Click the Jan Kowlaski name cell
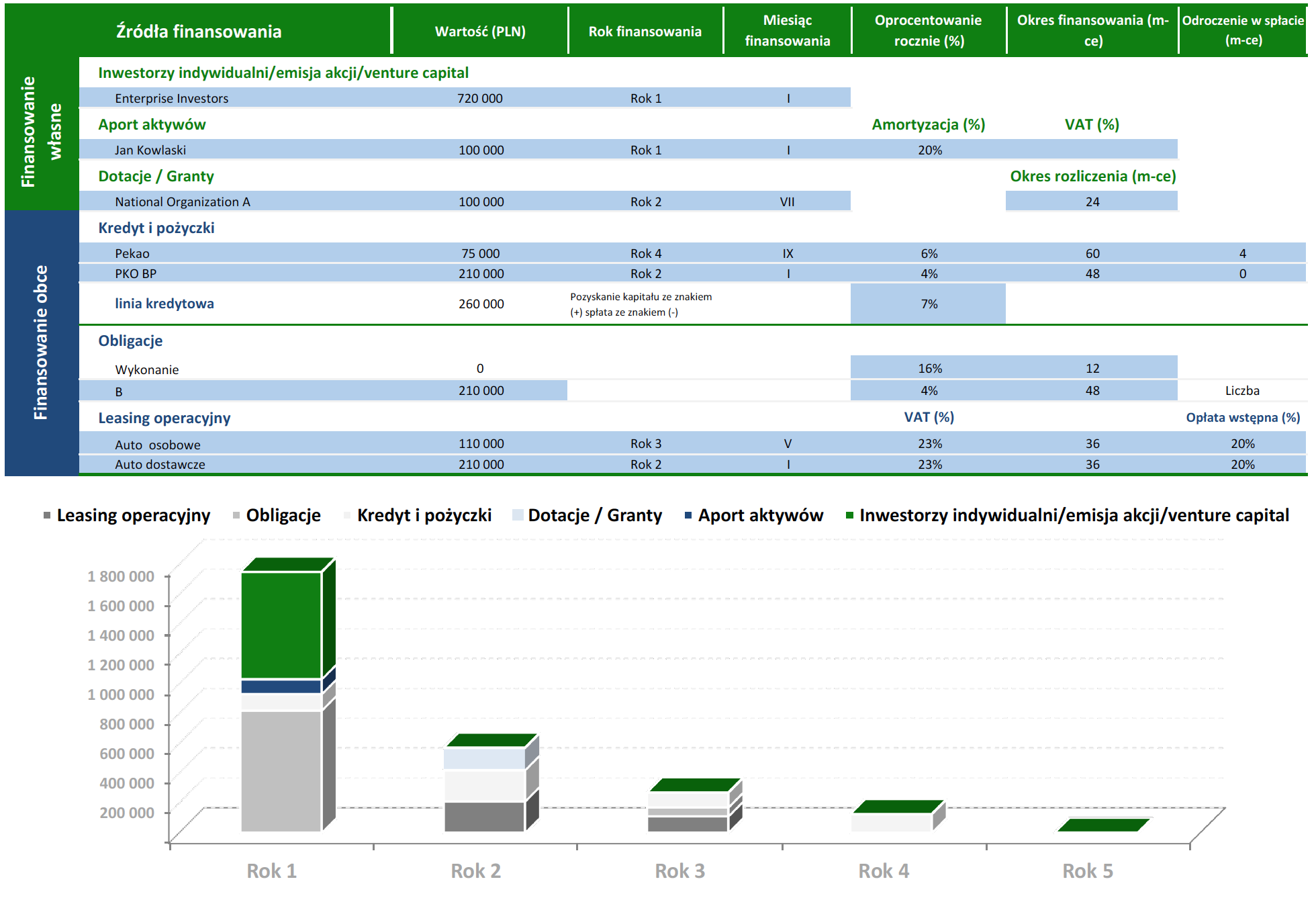The image size is (1316, 898). point(150,150)
